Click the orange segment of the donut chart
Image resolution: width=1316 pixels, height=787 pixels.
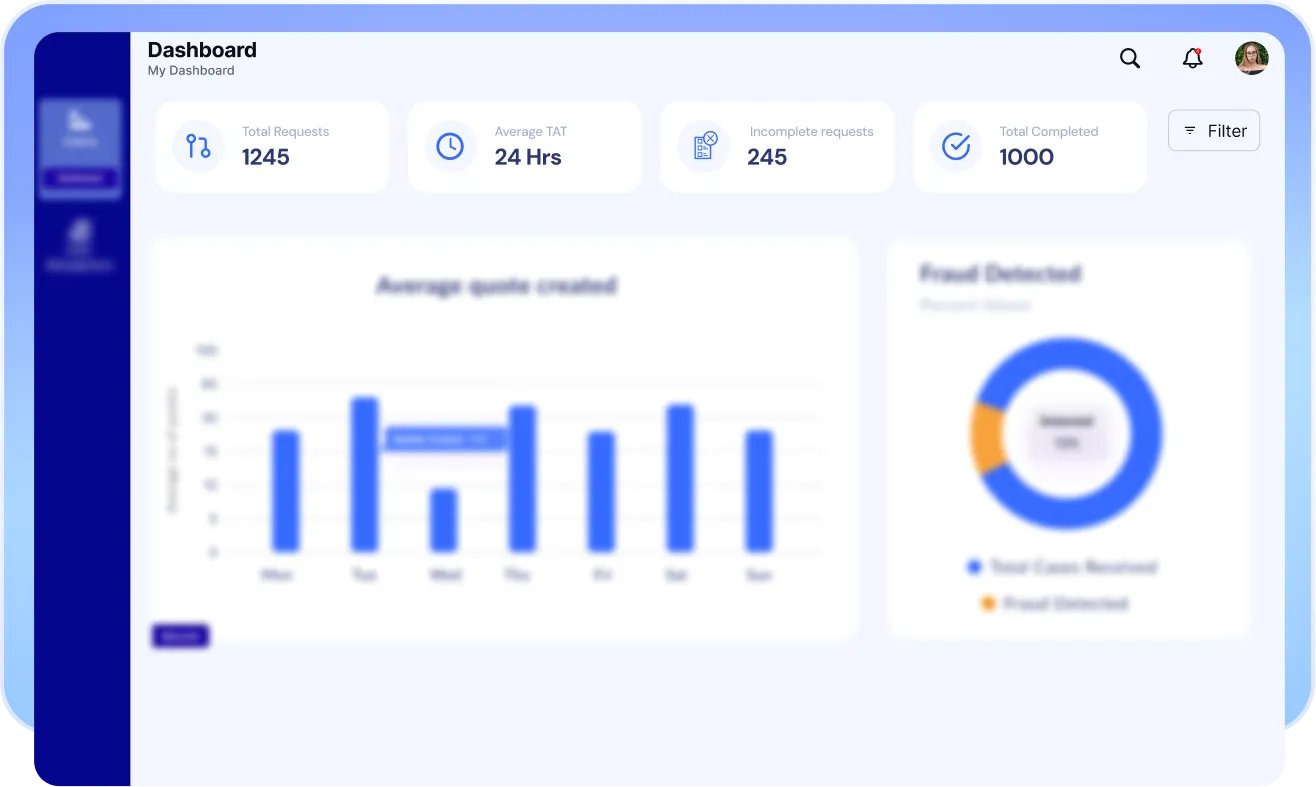click(987, 438)
